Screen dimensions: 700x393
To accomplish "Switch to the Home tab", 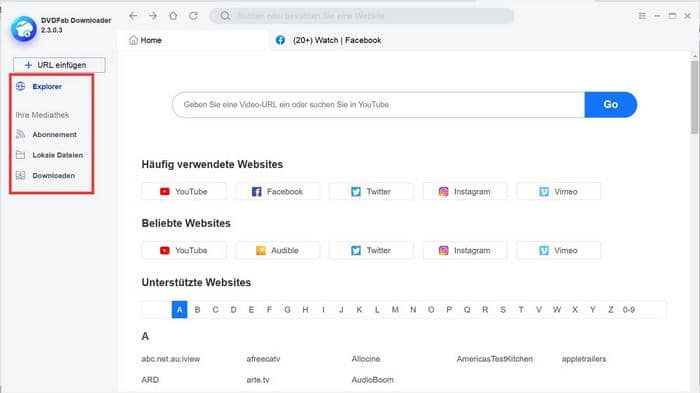I will tap(193, 40).
